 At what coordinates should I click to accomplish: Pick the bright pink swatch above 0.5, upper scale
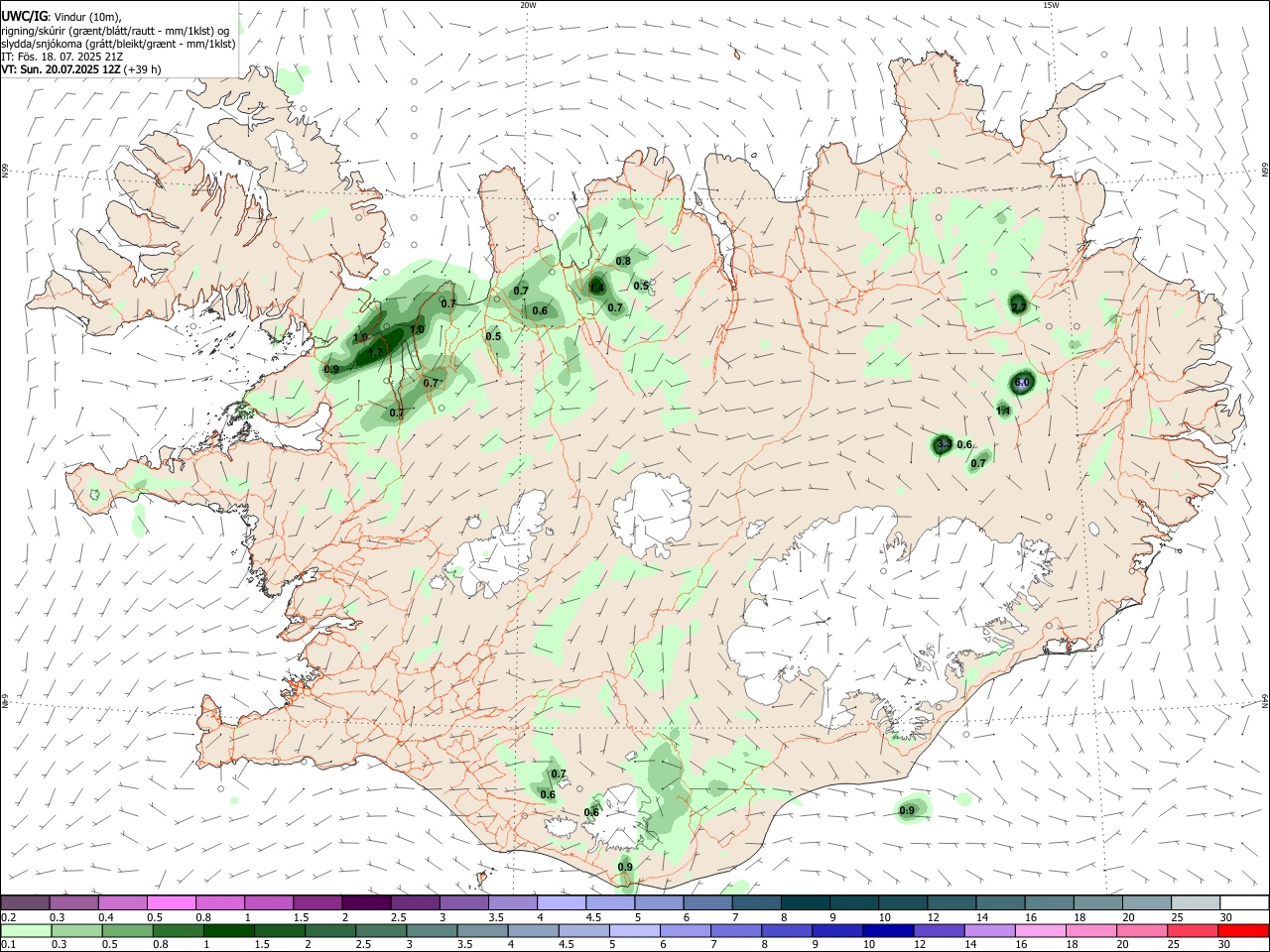tap(172, 902)
